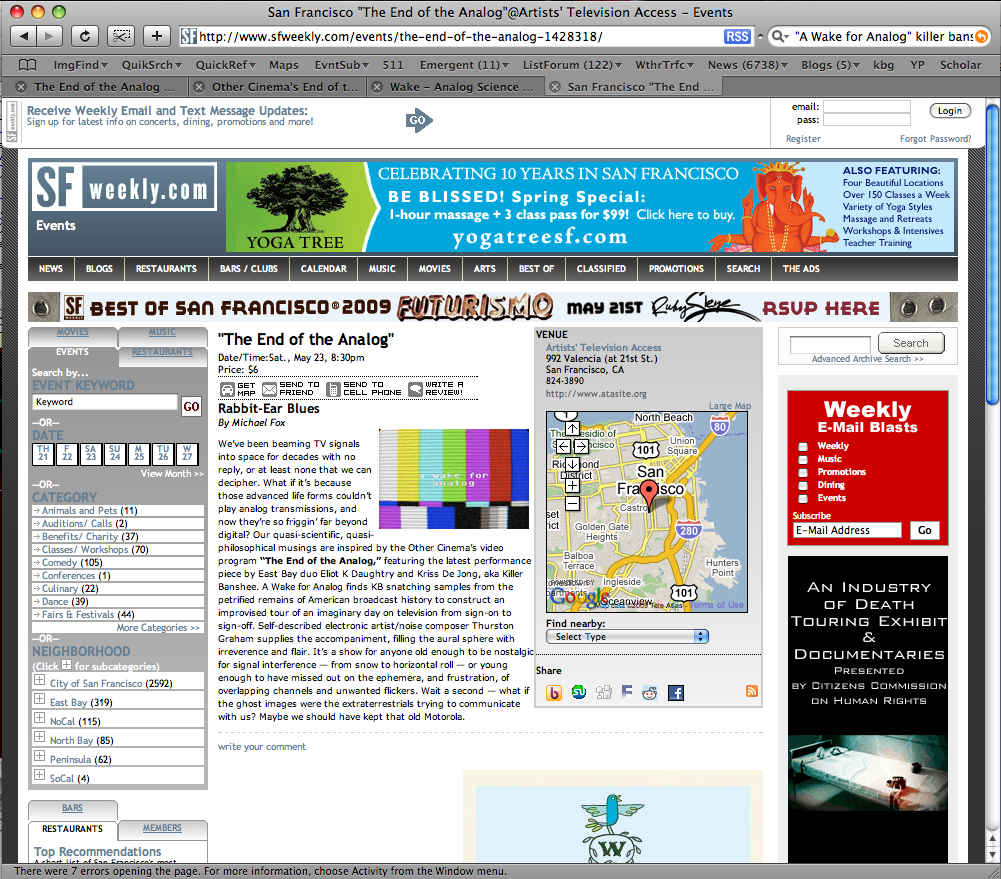Click the scissors web clip toolbar icon

pos(121,36)
